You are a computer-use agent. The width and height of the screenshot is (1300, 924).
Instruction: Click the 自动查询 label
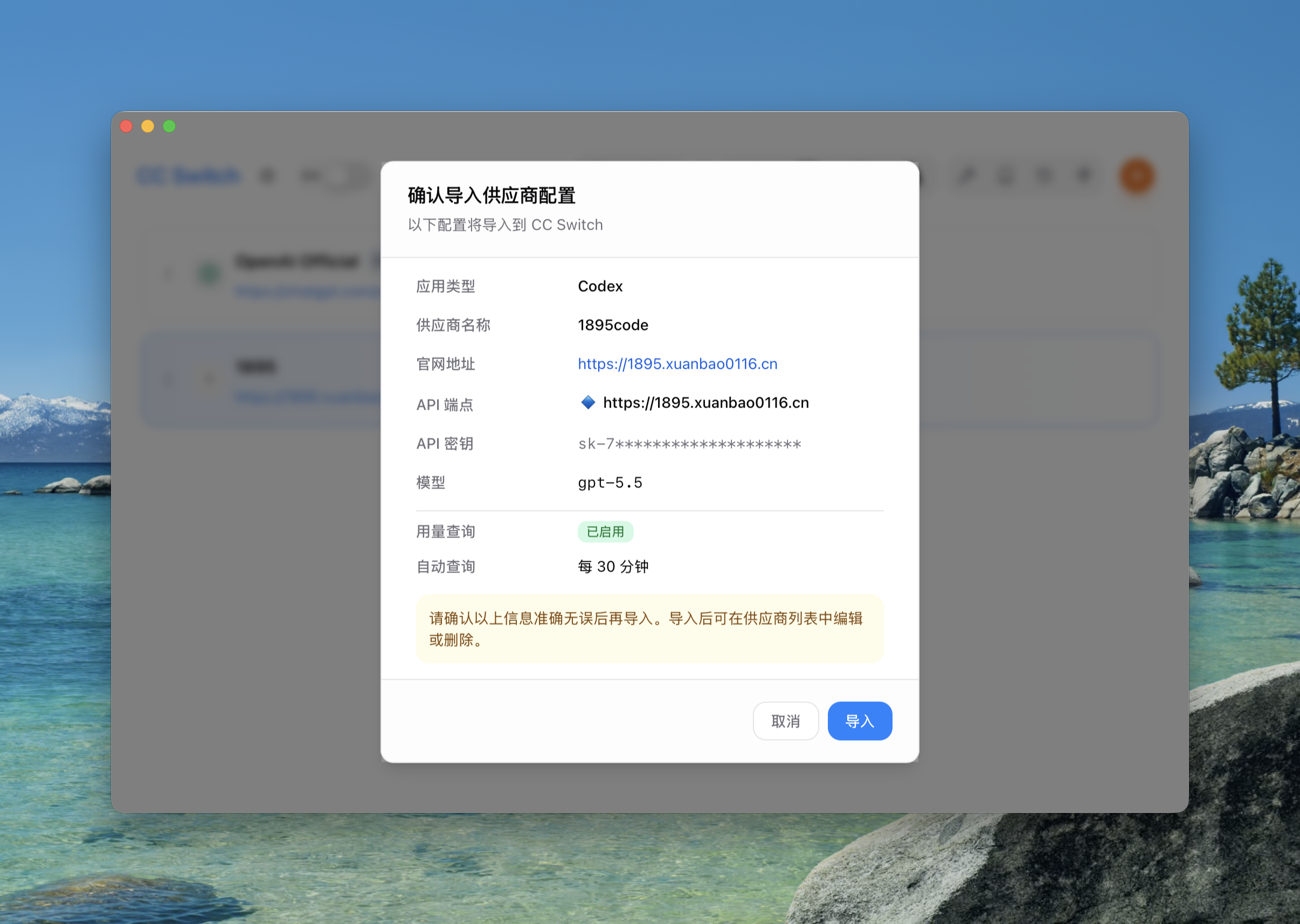pos(445,567)
